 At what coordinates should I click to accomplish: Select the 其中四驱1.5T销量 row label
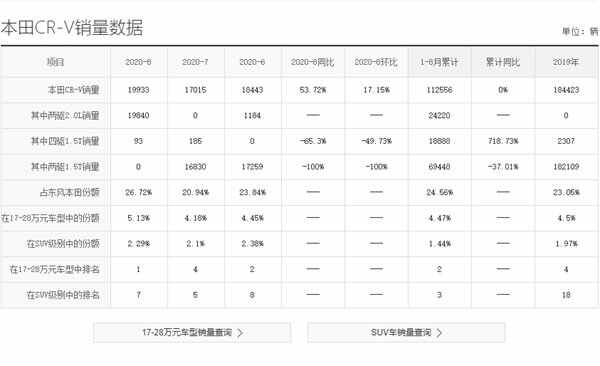tap(65, 141)
